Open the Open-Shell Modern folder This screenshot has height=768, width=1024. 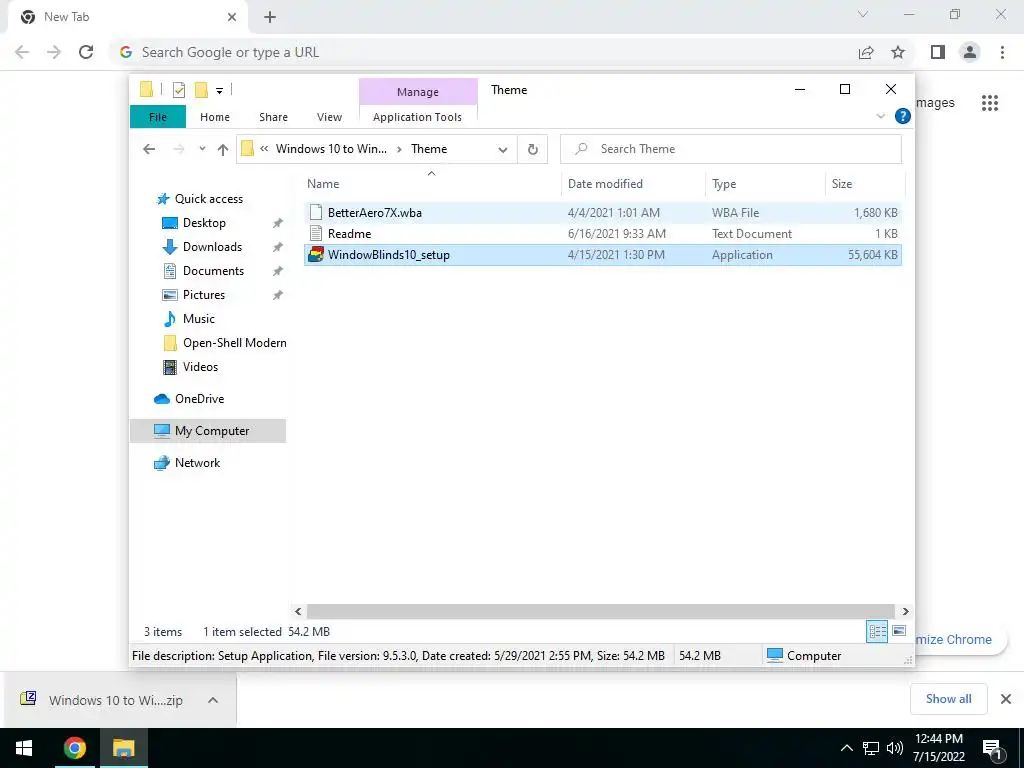point(234,343)
